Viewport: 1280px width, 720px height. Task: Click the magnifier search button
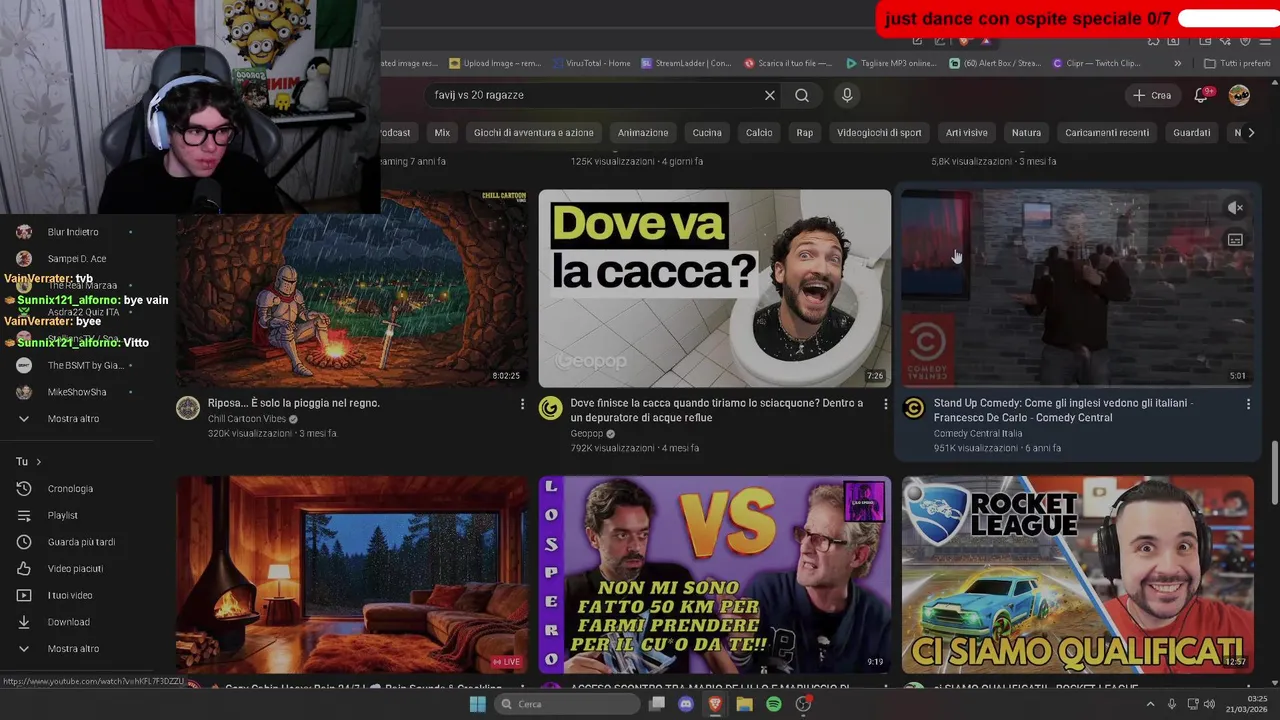[x=802, y=95]
